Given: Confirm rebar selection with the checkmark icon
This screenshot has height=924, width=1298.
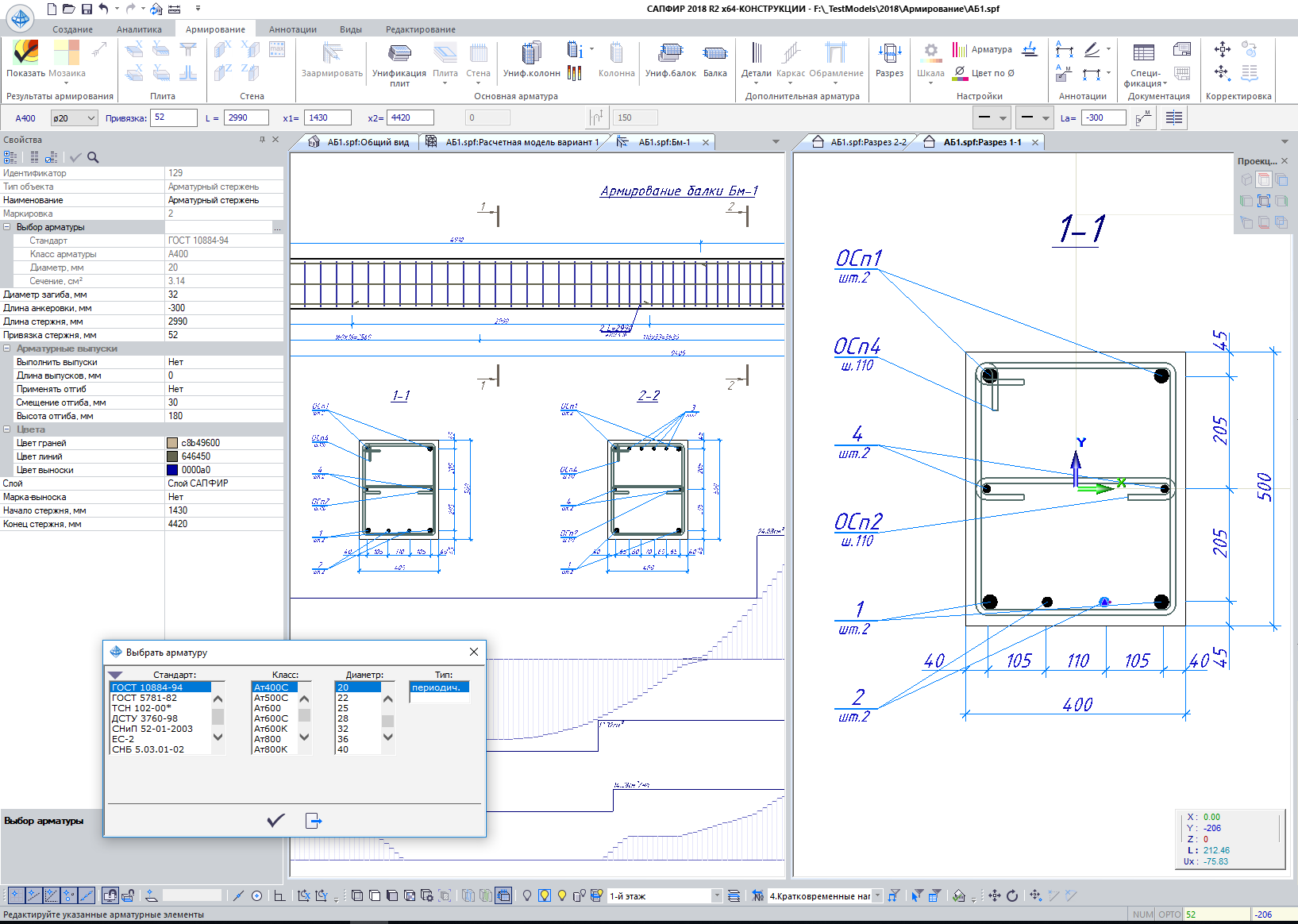Looking at the screenshot, I should tap(275, 821).
